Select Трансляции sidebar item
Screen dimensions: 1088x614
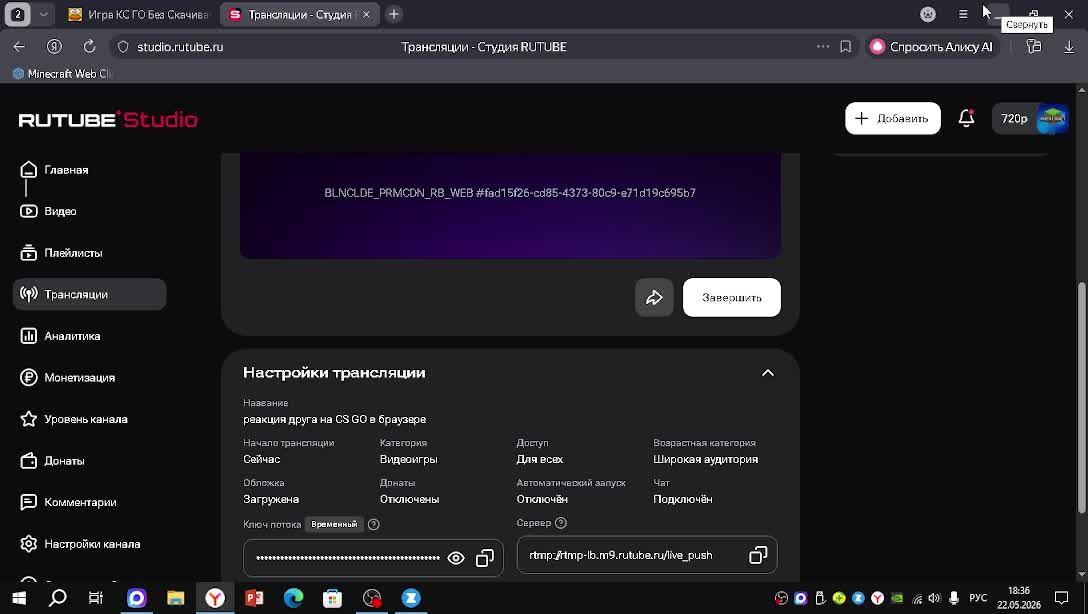click(90, 294)
